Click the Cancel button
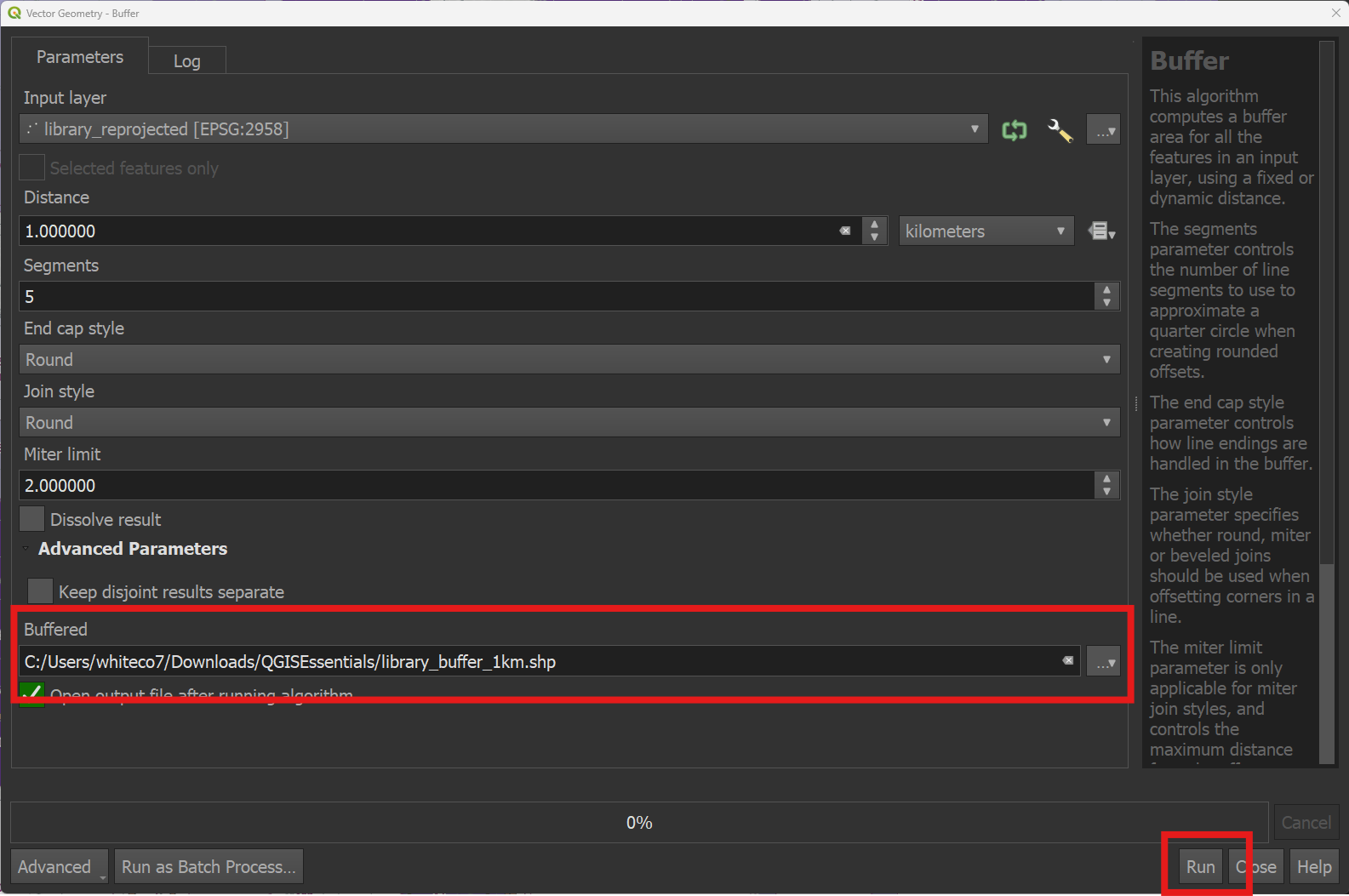Screen dimensions: 1349x896 1306,822
